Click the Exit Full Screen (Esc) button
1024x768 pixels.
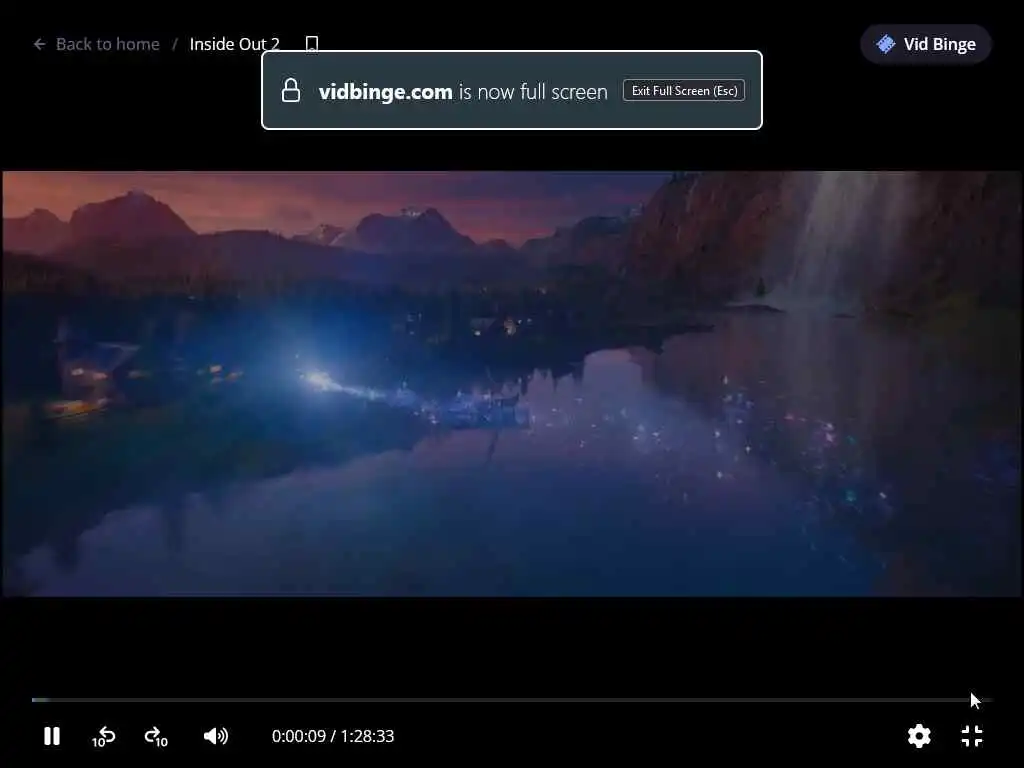pyautogui.click(x=684, y=90)
